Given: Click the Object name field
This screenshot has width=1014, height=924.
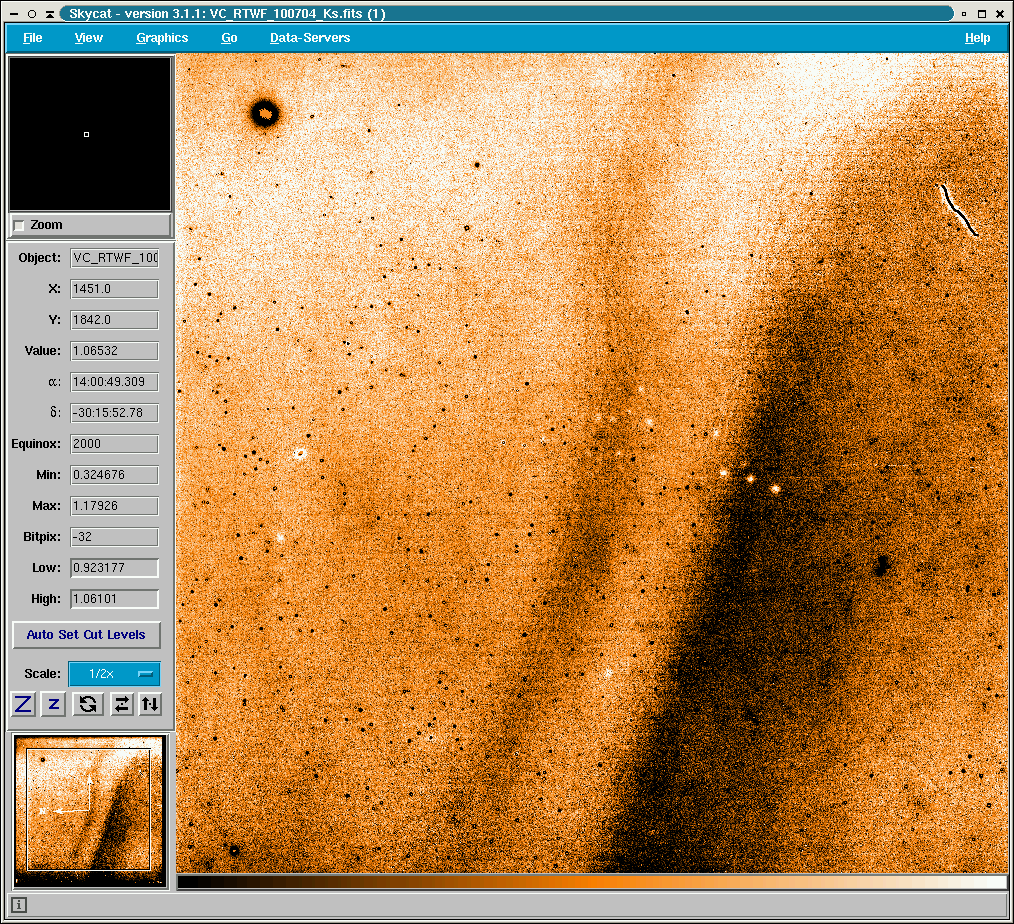Looking at the screenshot, I should click(114, 258).
